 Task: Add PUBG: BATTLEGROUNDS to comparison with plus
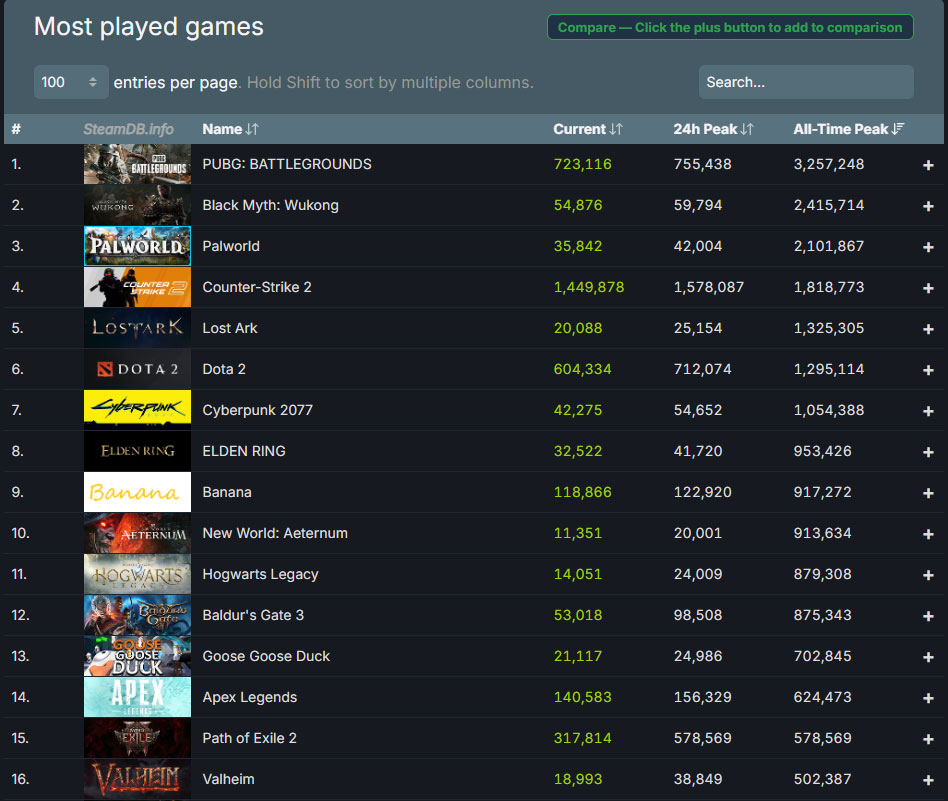[928, 165]
